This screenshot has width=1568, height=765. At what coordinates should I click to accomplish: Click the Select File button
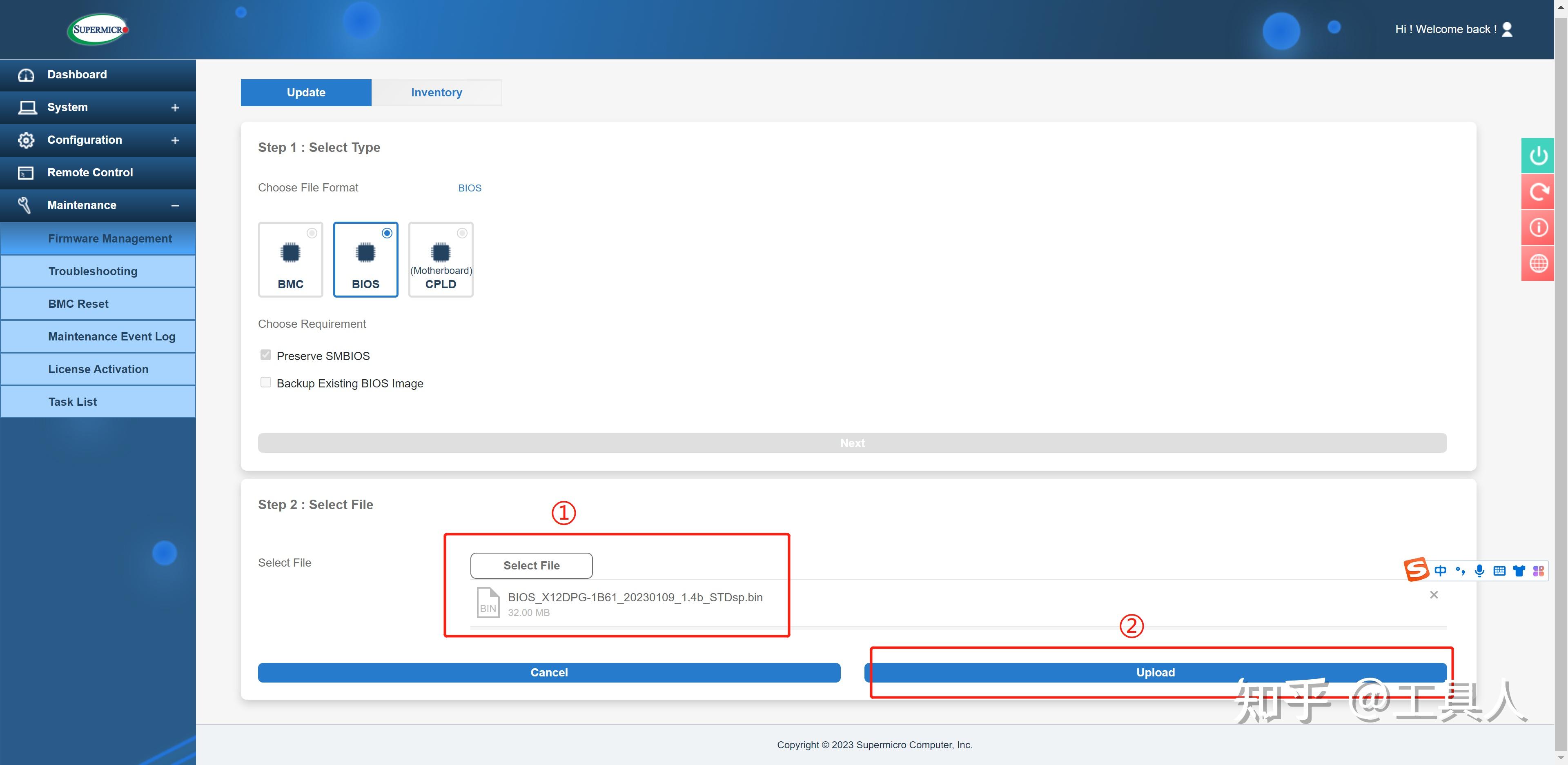coord(531,565)
